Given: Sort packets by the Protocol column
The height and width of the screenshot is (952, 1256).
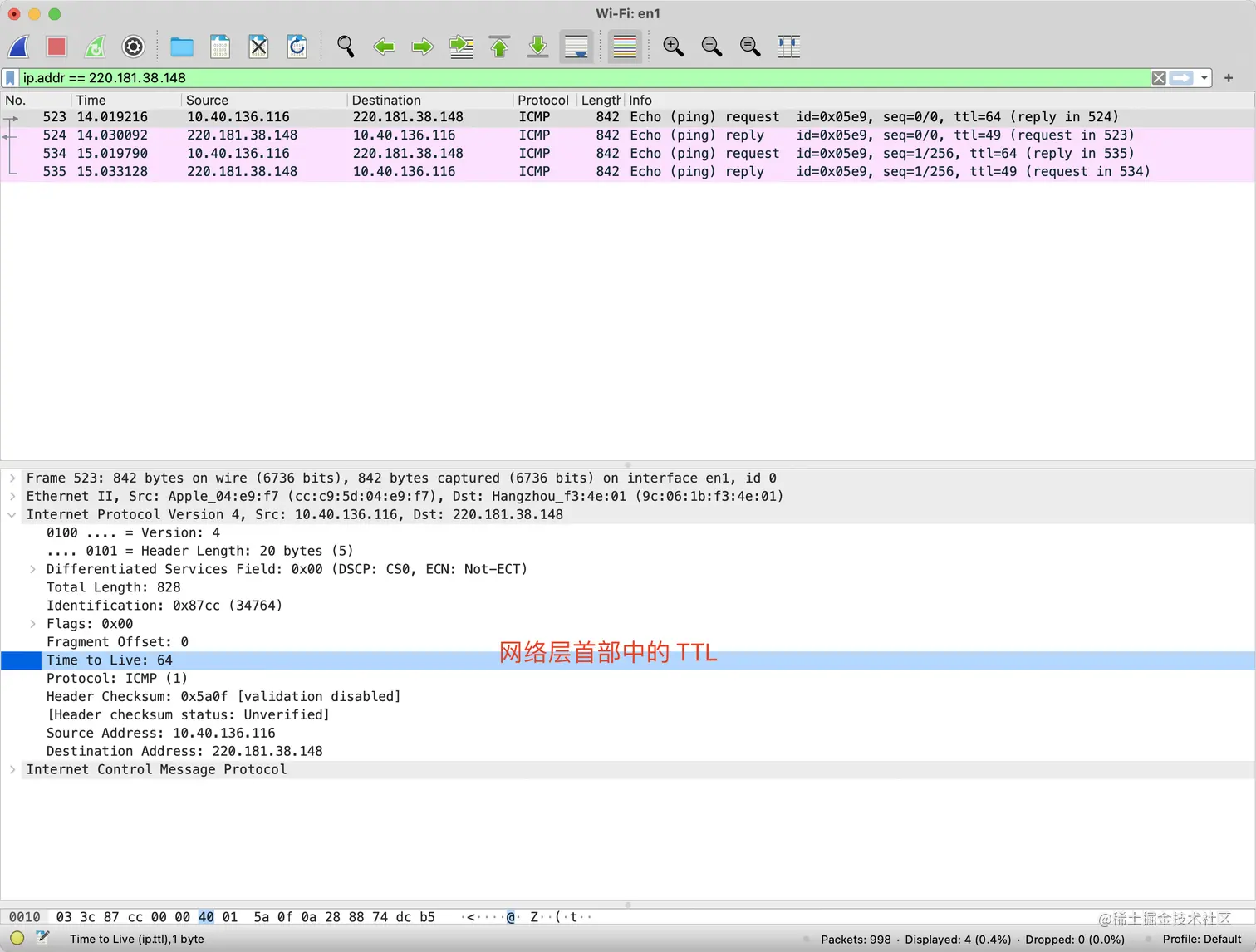Looking at the screenshot, I should [x=545, y=100].
